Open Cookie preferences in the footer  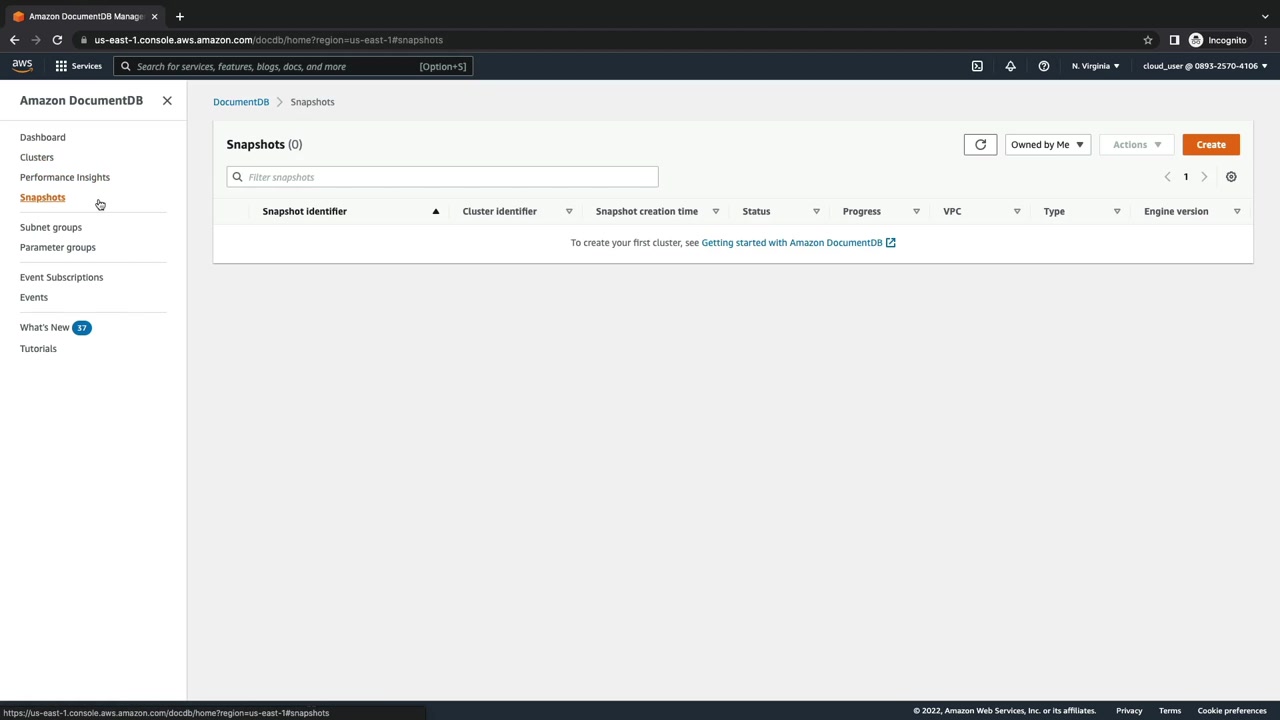point(1232,711)
